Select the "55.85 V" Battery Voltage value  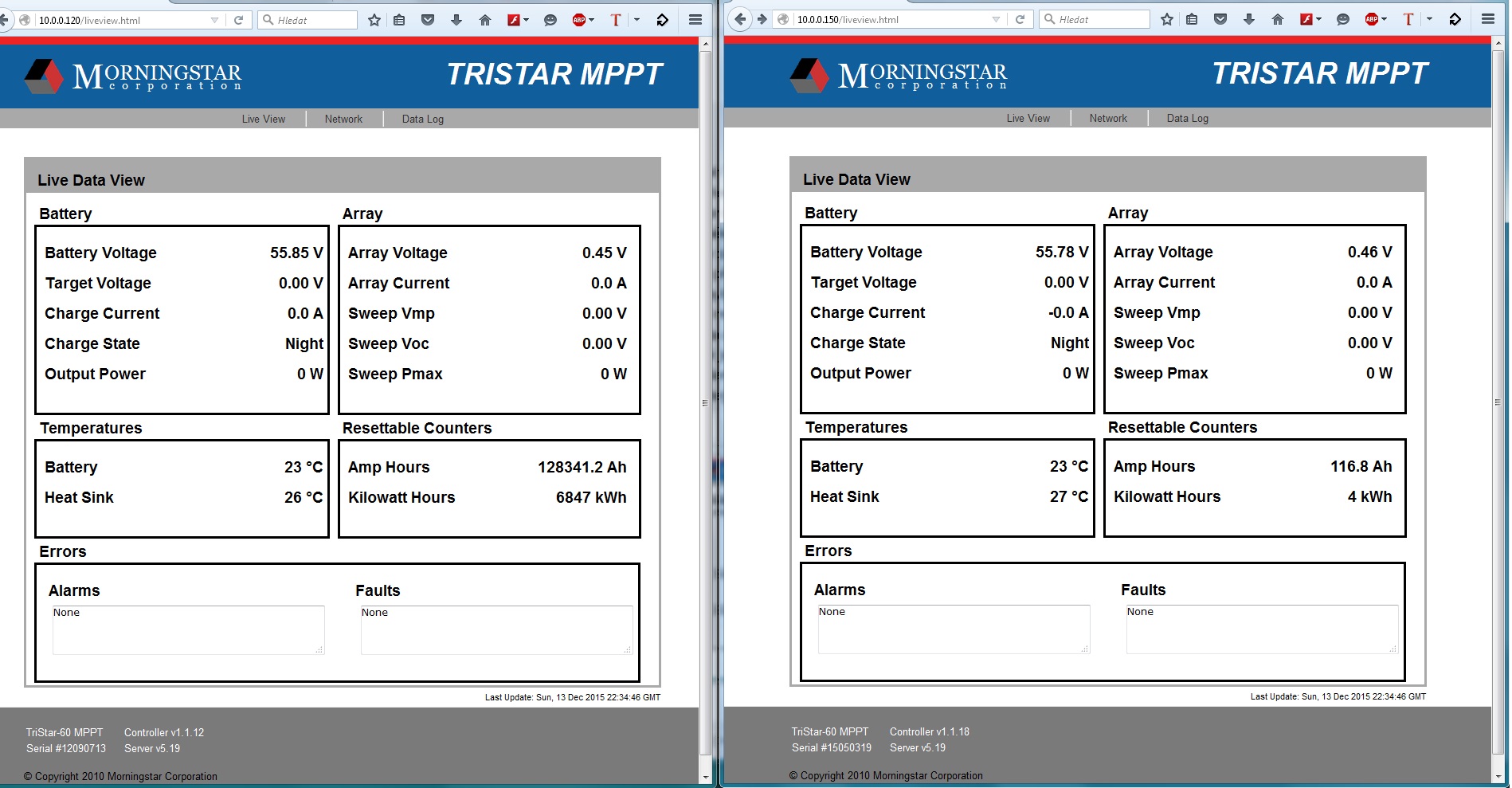click(x=296, y=253)
